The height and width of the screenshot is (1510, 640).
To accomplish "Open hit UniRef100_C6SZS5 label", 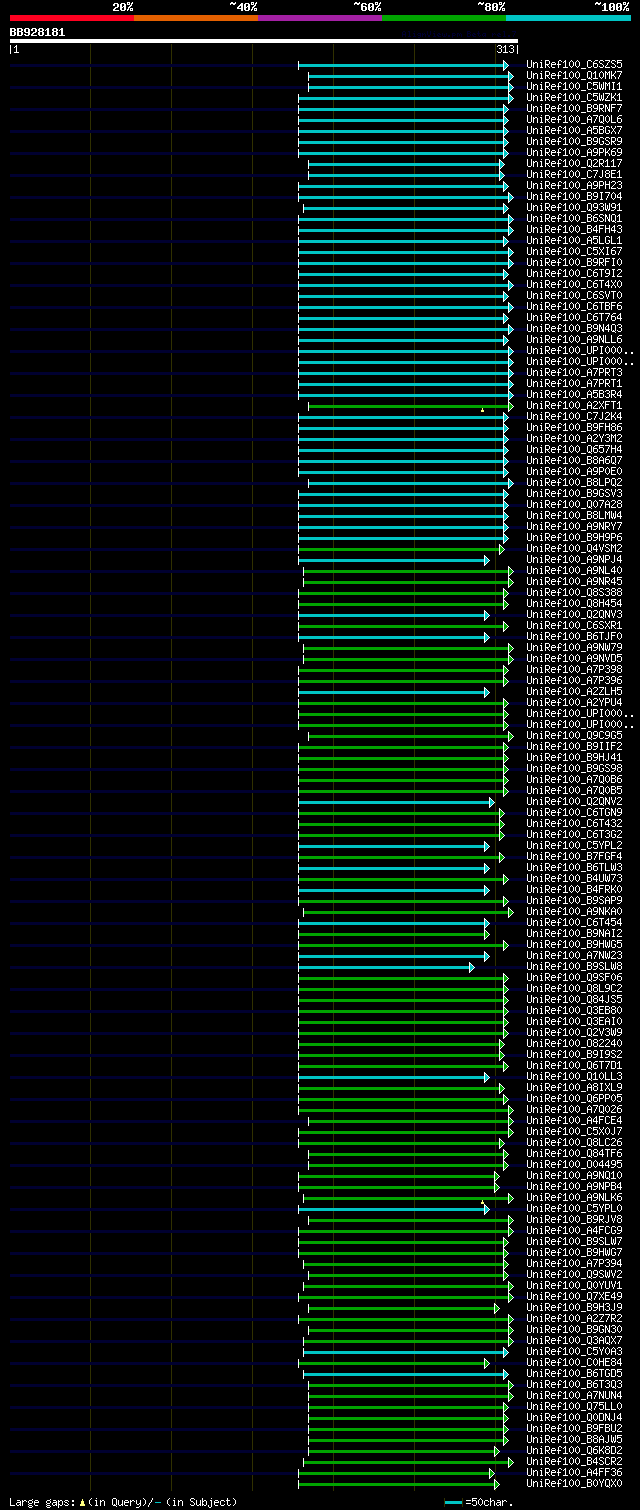I will click(x=574, y=64).
